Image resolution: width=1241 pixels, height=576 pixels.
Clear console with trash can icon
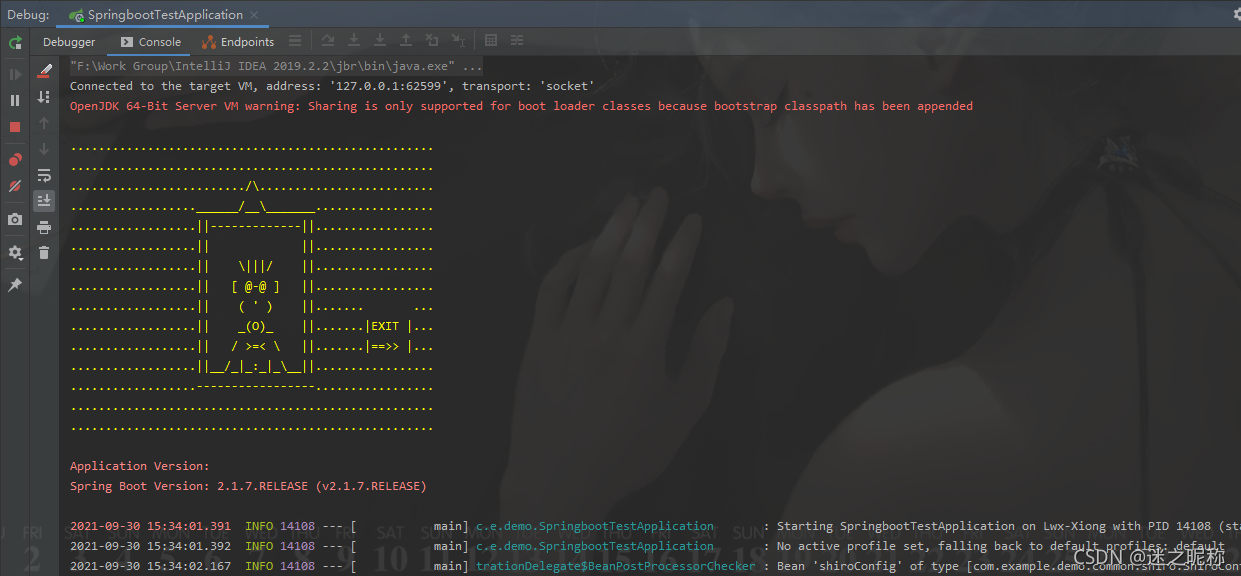tap(44, 253)
